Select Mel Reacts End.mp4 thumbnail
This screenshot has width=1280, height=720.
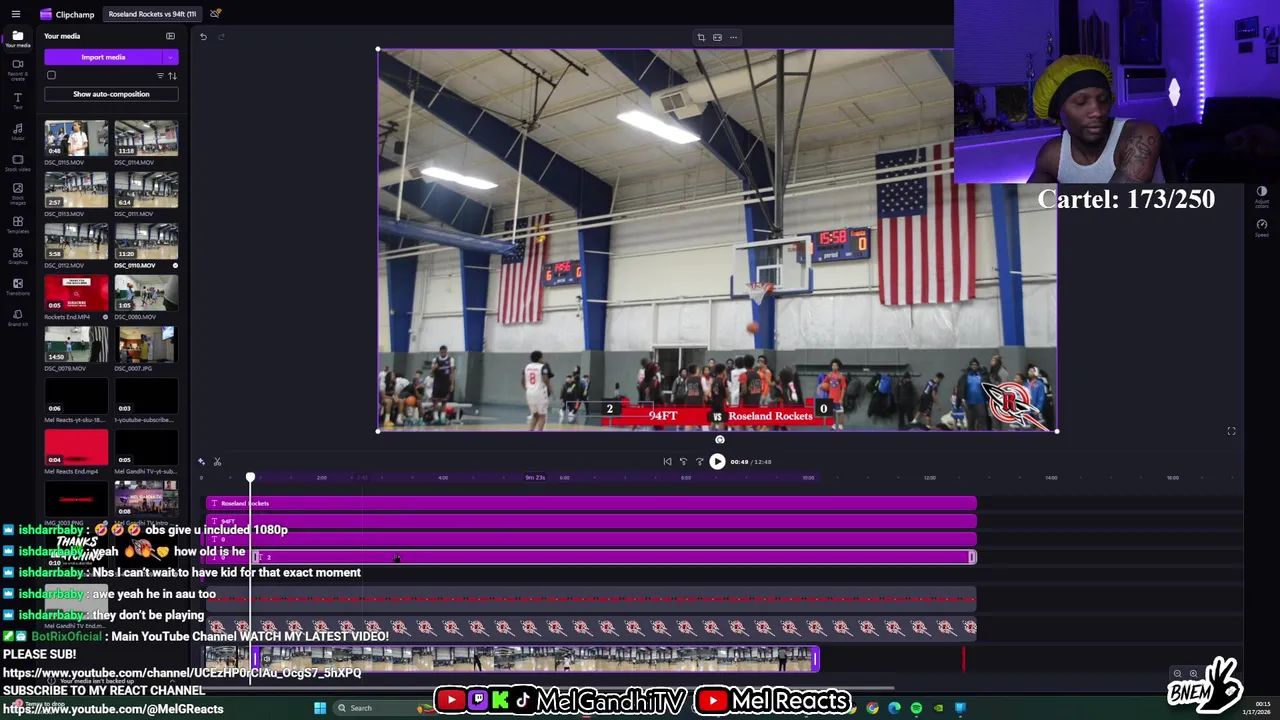(x=76, y=447)
